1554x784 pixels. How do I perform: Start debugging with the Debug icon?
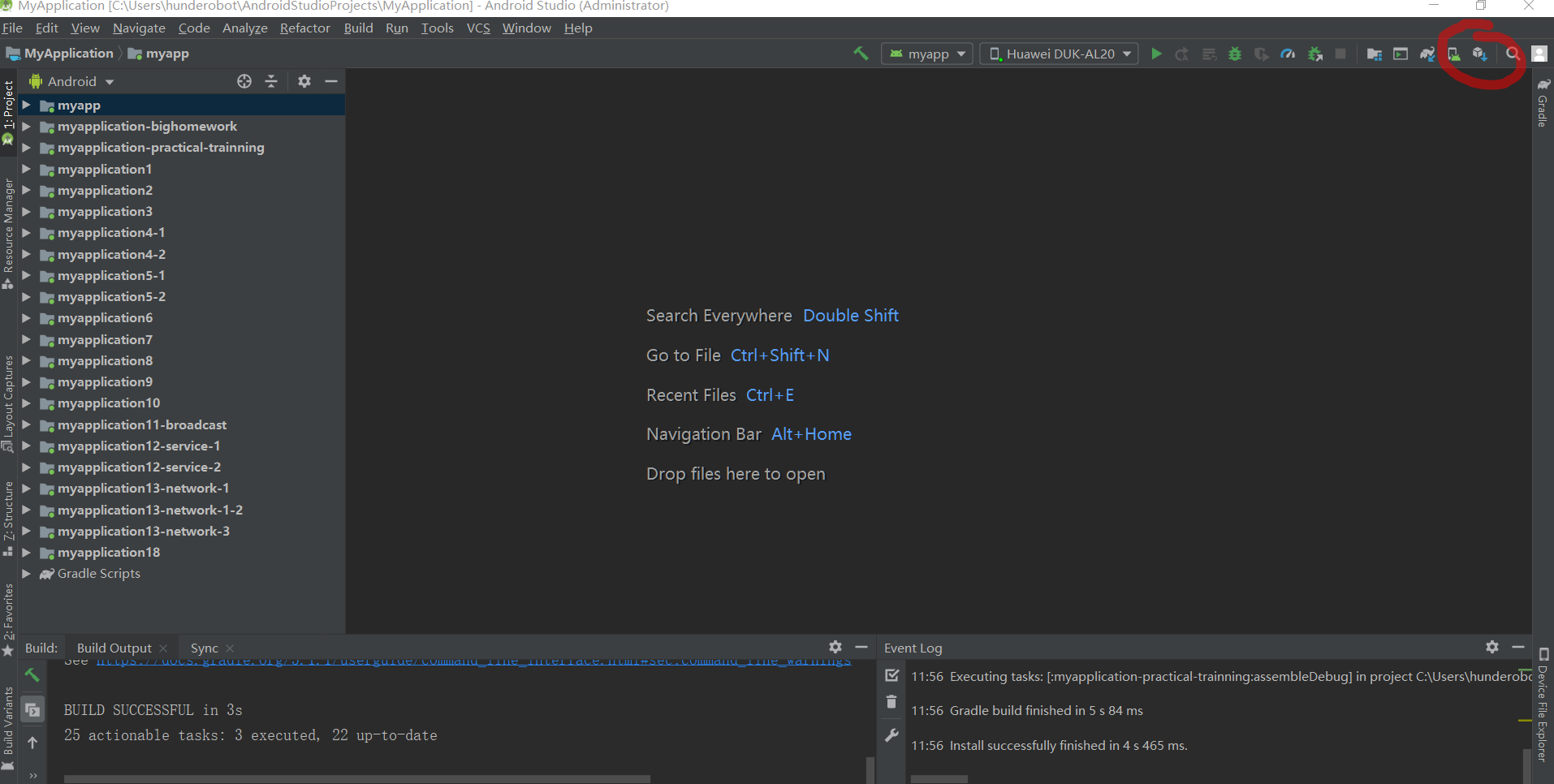pos(1233,54)
